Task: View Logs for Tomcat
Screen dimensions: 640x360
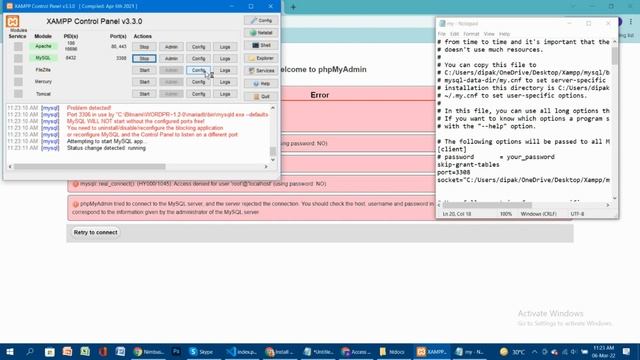Action: (x=225, y=94)
